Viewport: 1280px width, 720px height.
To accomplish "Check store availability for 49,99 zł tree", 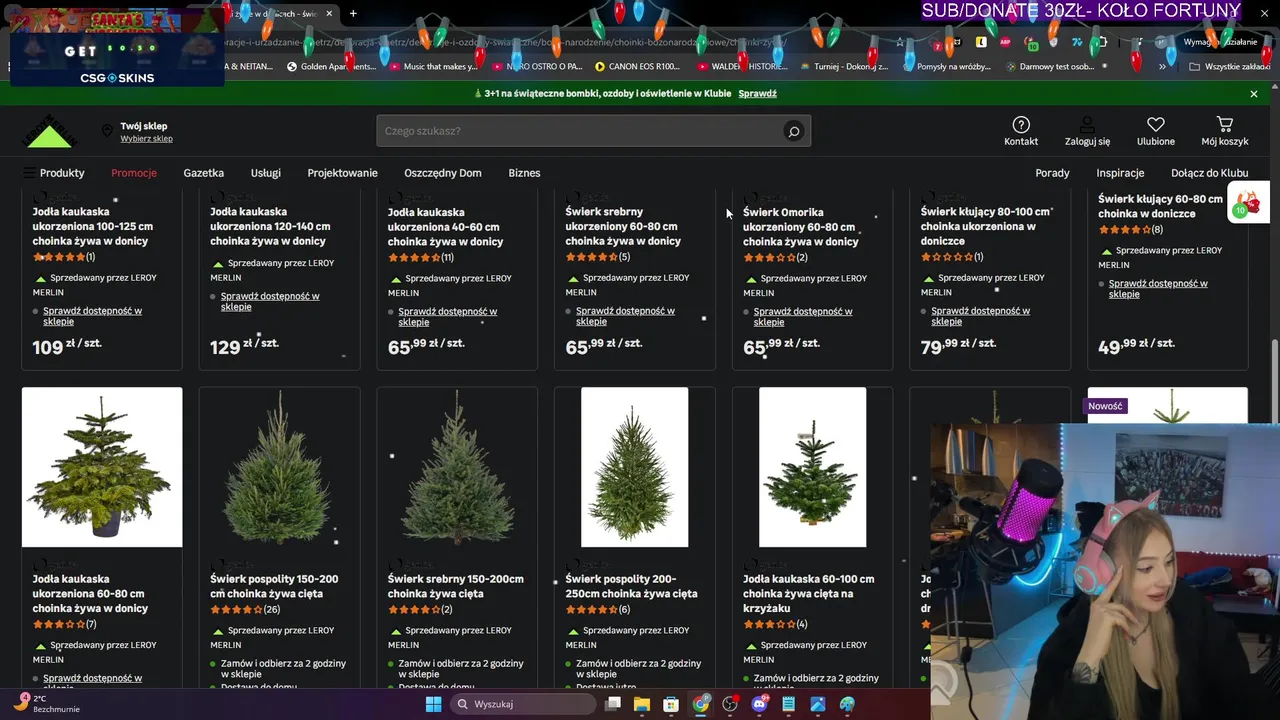I will pyautogui.click(x=1158, y=288).
